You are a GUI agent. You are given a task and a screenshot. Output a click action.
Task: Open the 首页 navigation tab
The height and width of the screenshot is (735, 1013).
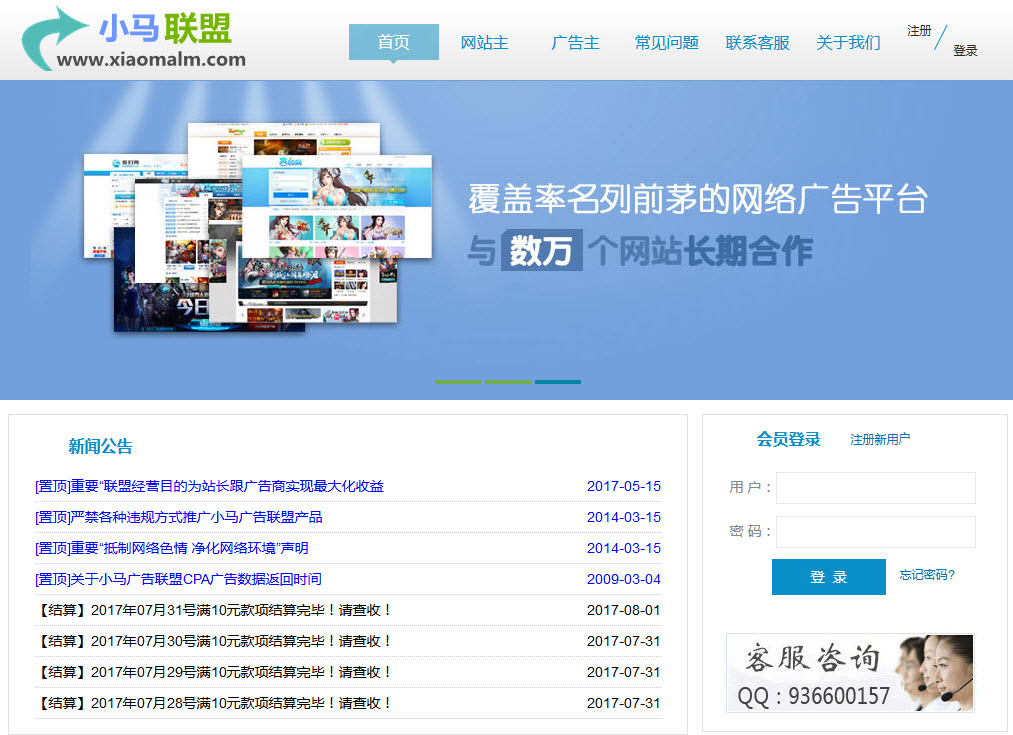click(x=393, y=42)
